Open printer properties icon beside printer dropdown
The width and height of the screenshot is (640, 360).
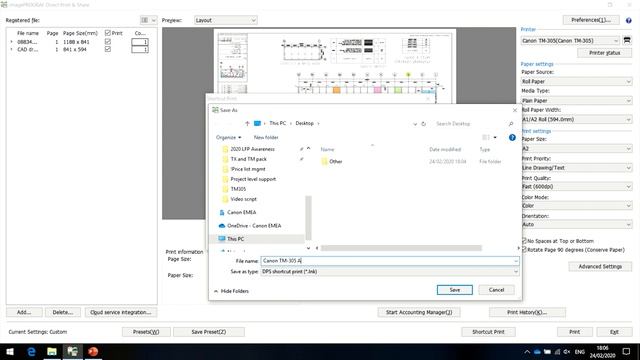(x=627, y=40)
